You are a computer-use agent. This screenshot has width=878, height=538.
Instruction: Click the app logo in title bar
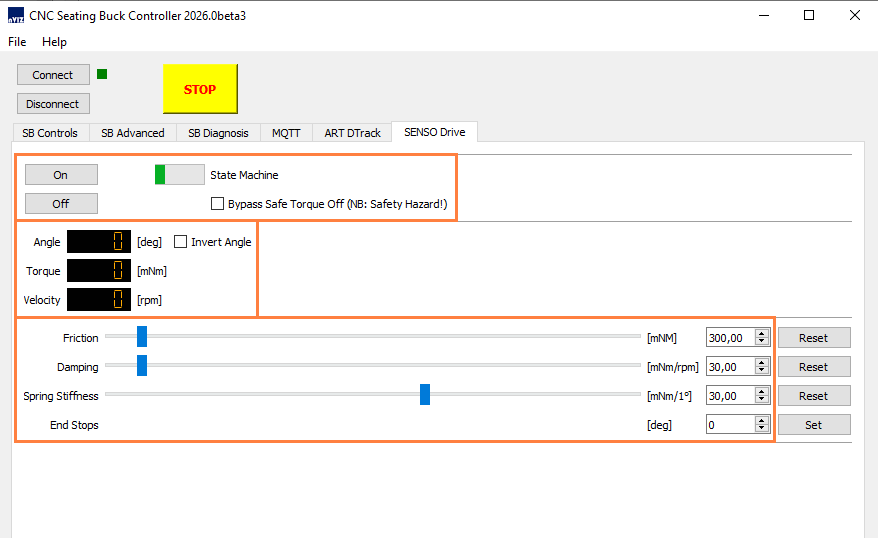[16, 16]
